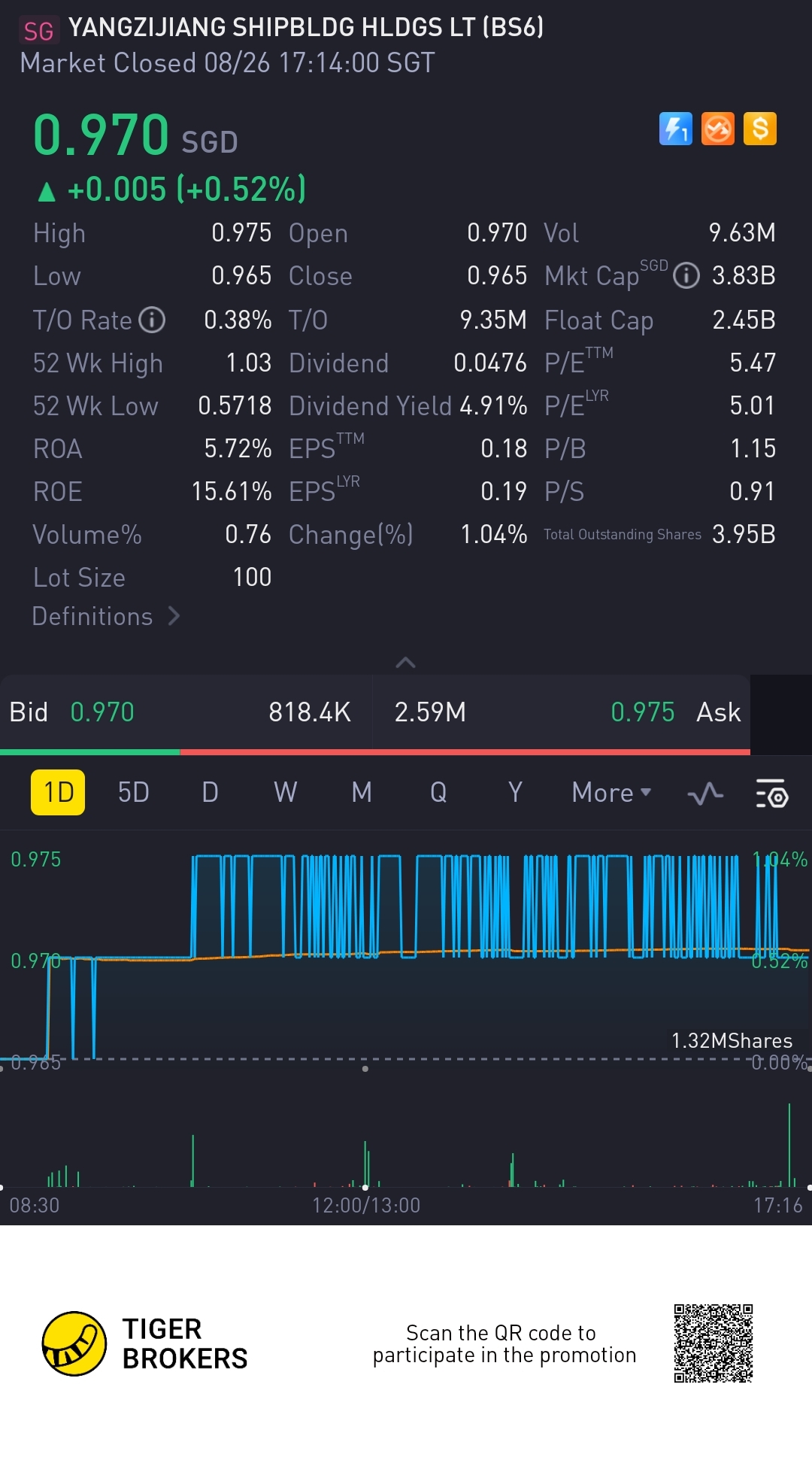The height and width of the screenshot is (1463, 812).
Task: Switch to the W weekly chart tab
Action: pos(286,793)
